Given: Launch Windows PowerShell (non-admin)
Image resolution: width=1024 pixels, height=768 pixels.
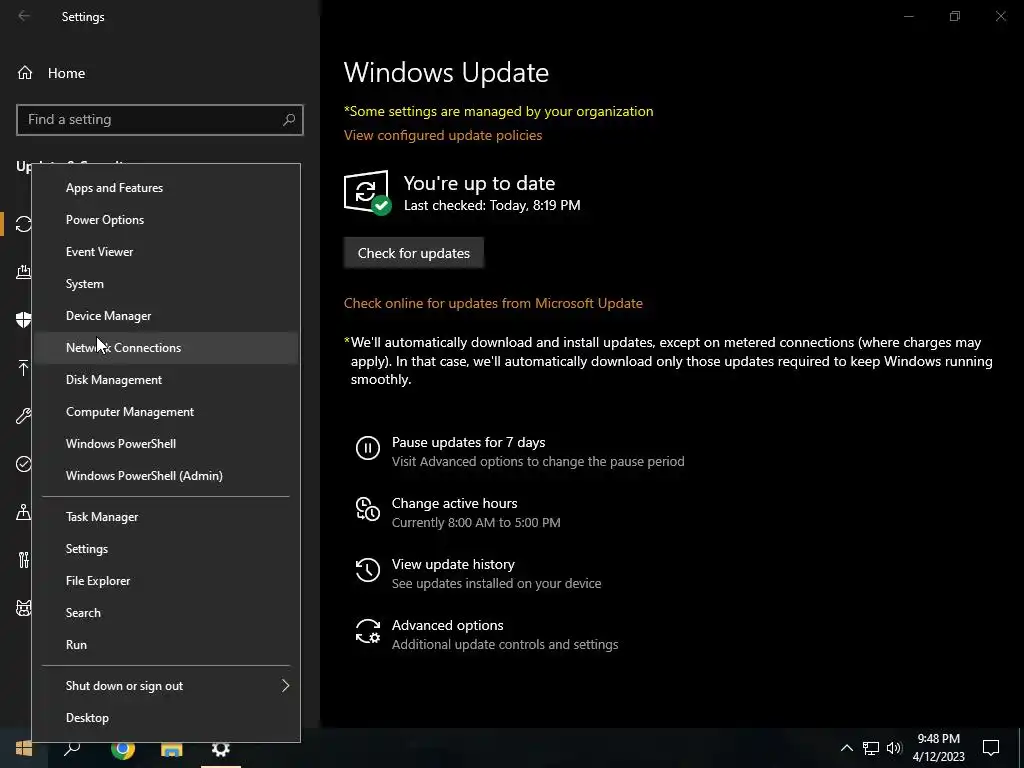Looking at the screenshot, I should (x=166, y=443).
